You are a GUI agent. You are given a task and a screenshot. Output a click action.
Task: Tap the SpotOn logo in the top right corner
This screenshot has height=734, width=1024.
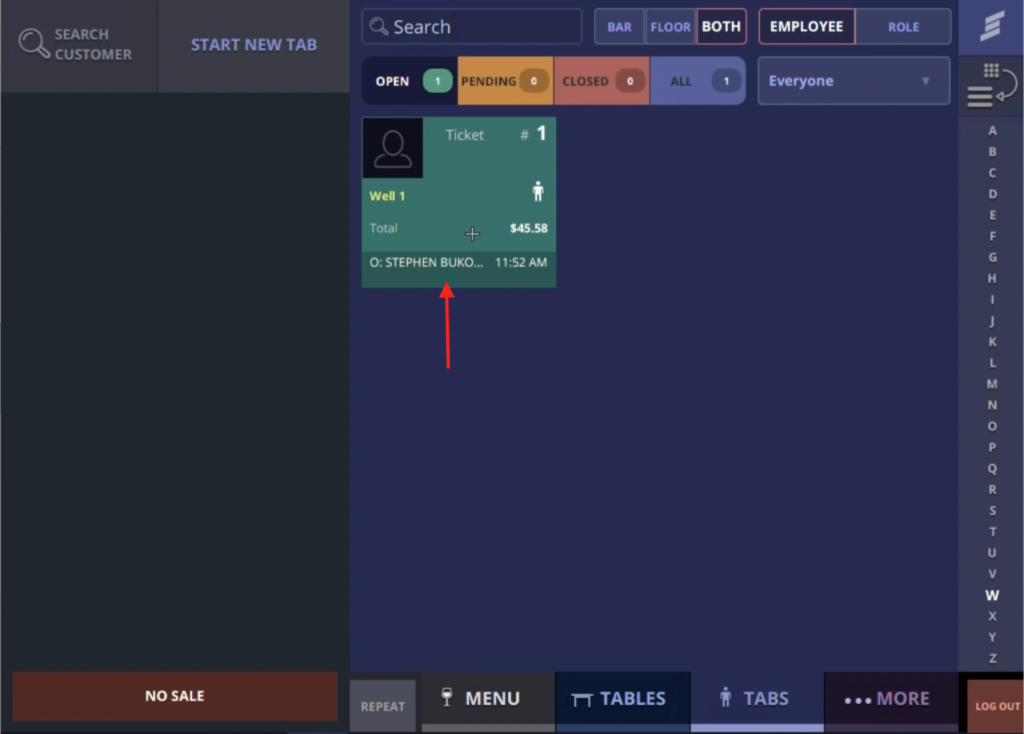991,28
